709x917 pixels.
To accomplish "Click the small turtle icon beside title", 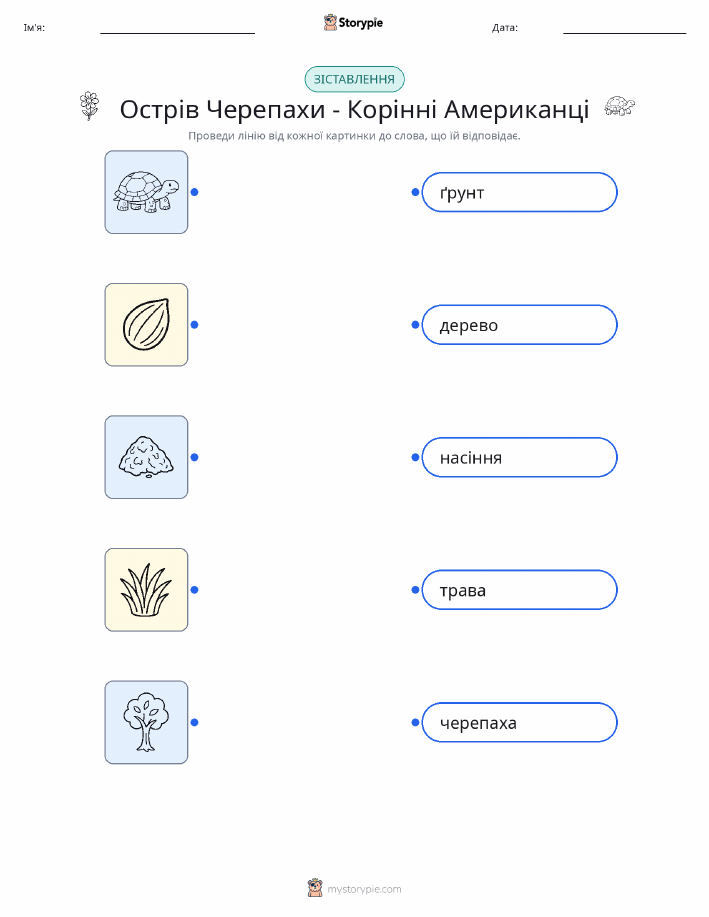I will pos(619,106).
